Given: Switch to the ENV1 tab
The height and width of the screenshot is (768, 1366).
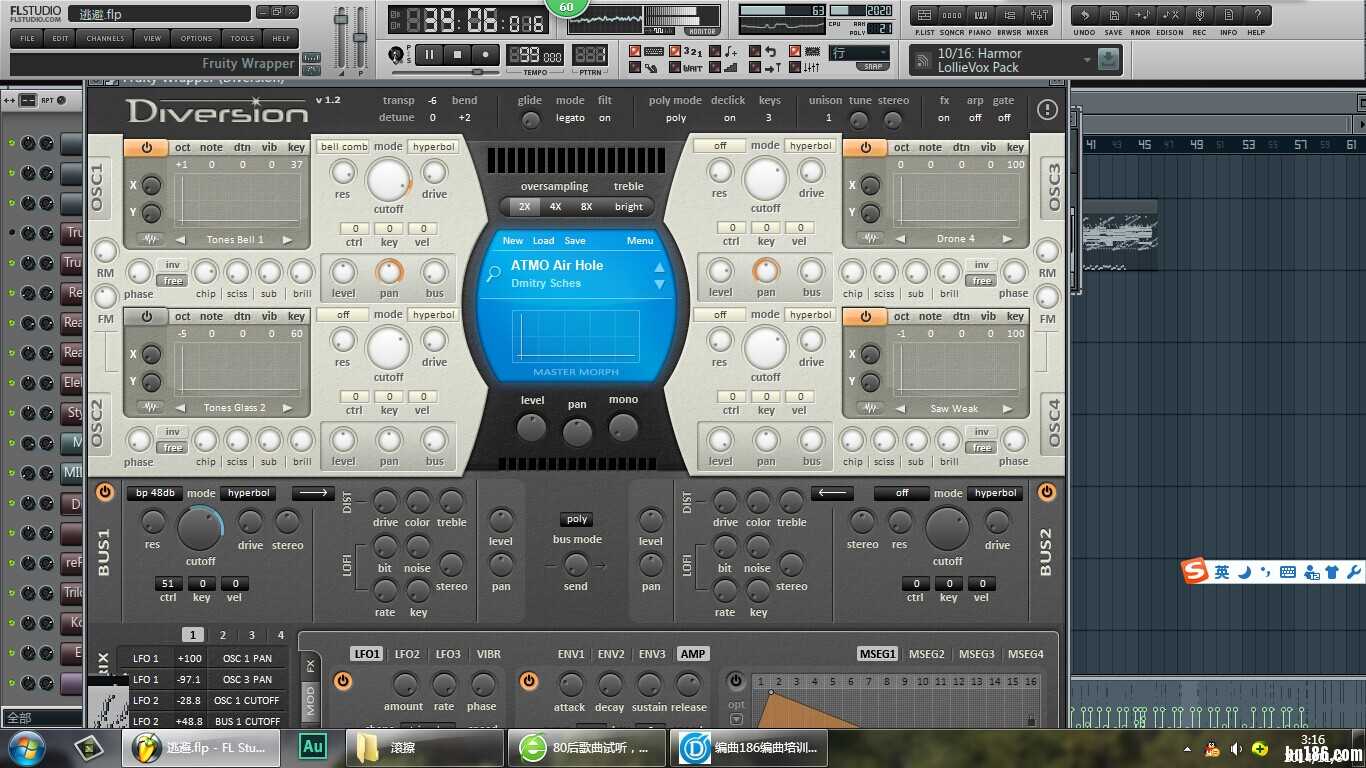Looking at the screenshot, I should 571,654.
